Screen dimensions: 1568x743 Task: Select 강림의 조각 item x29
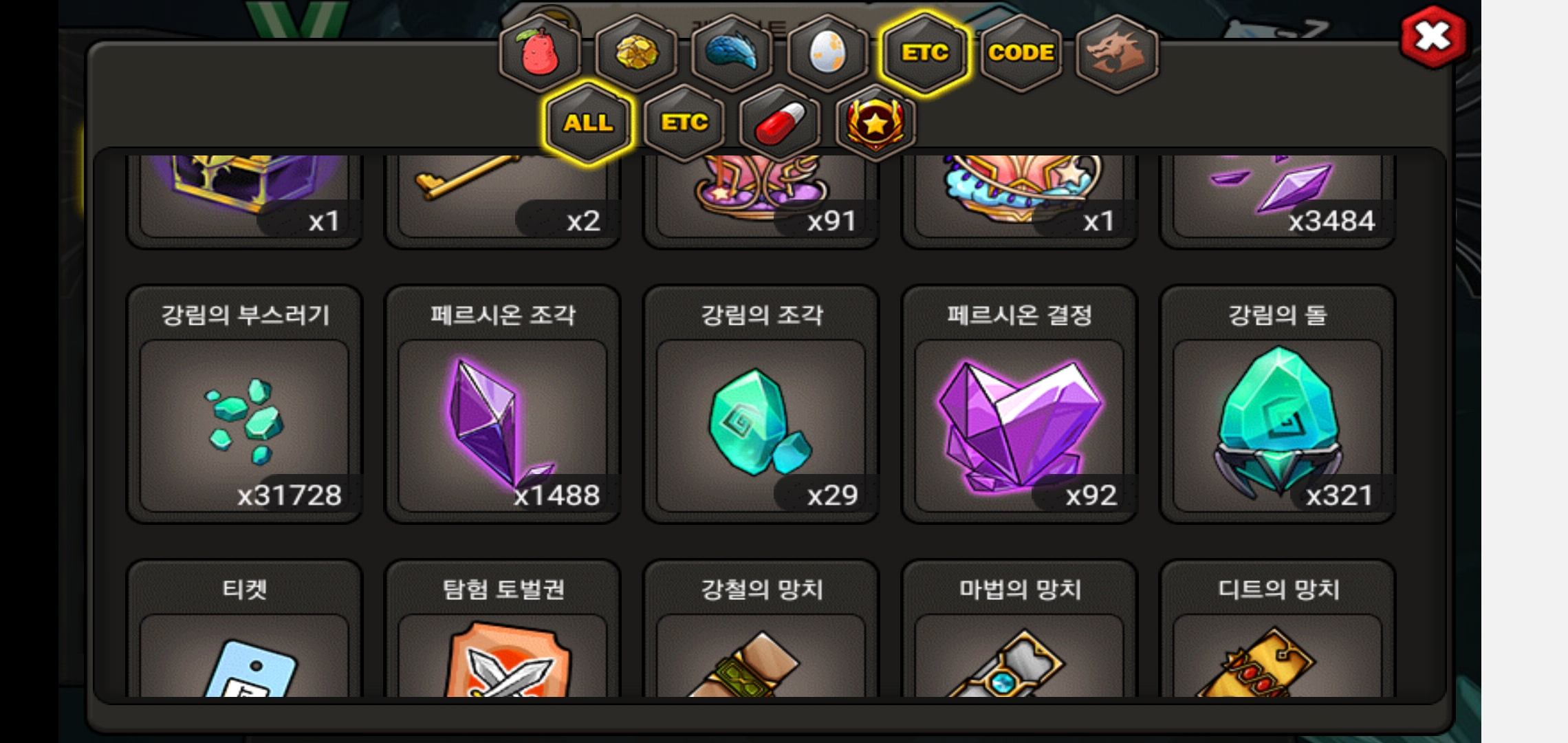point(761,405)
